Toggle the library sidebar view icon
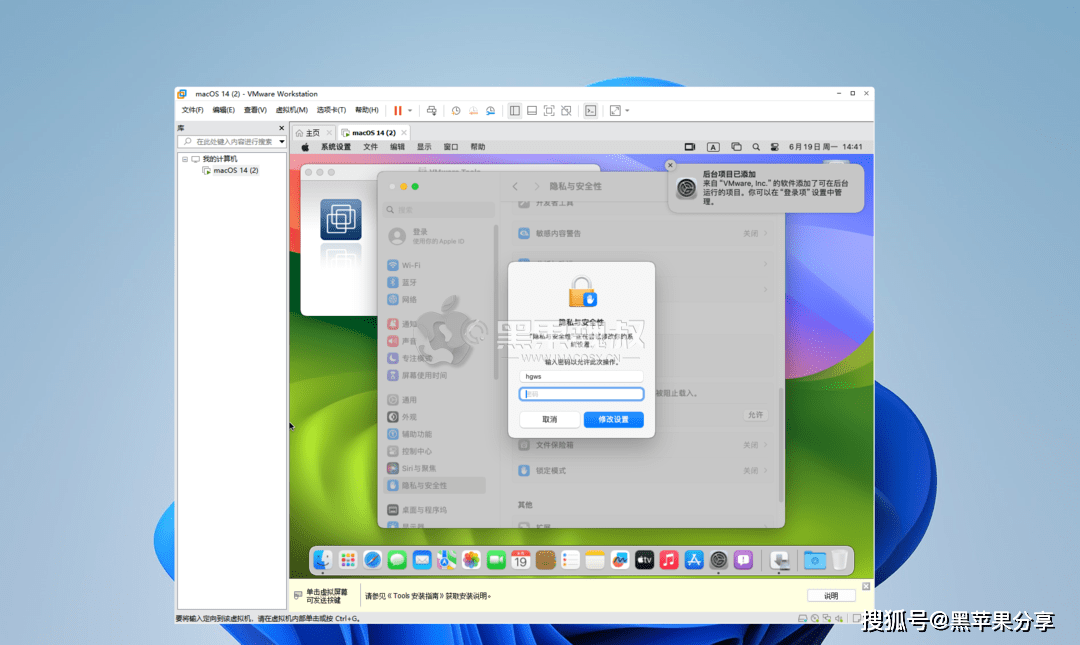The height and width of the screenshot is (645, 1080). click(x=515, y=110)
